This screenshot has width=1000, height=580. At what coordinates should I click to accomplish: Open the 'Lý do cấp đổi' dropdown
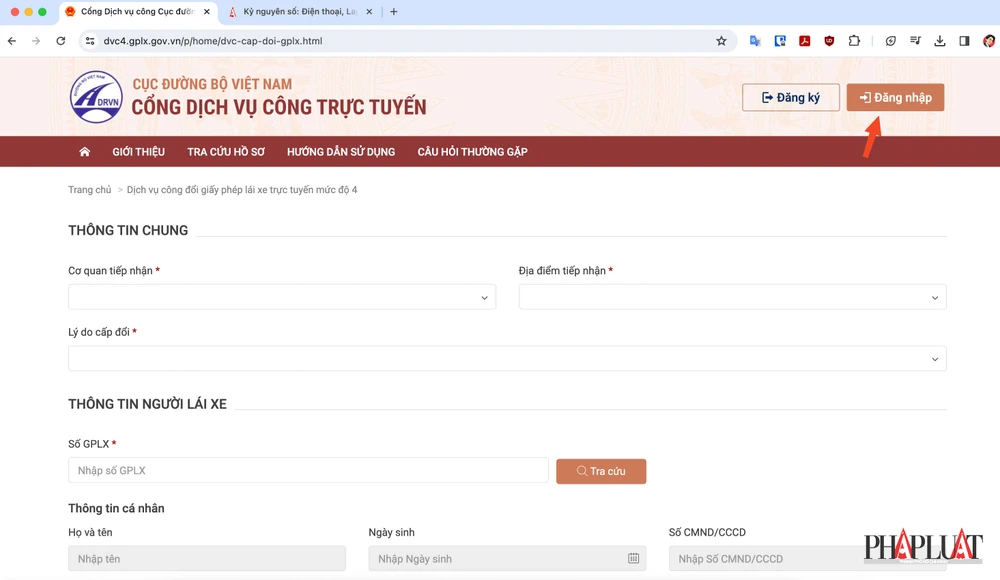pyautogui.click(x=506, y=357)
